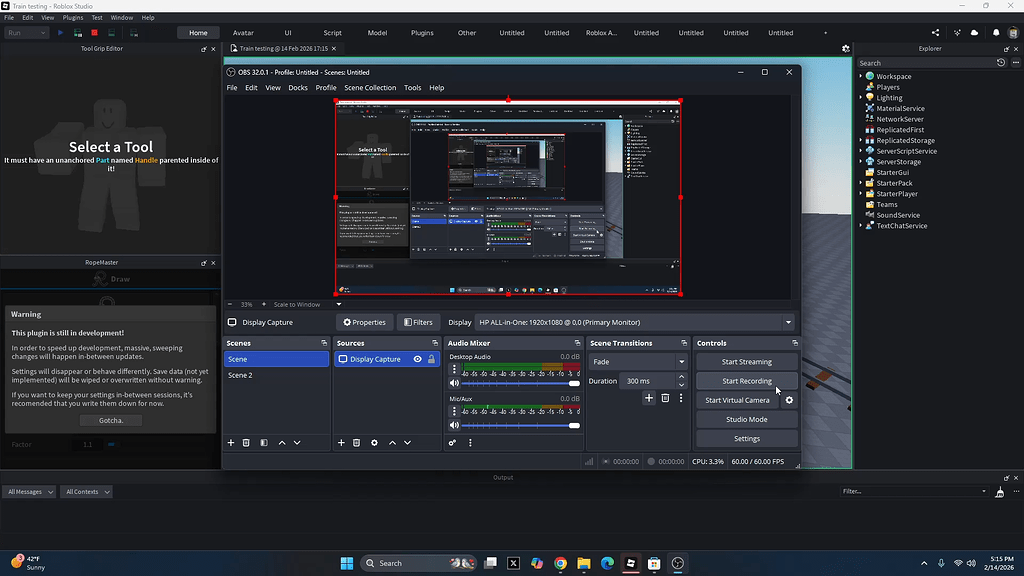Open Desktop Audio options menu dots

point(455,369)
